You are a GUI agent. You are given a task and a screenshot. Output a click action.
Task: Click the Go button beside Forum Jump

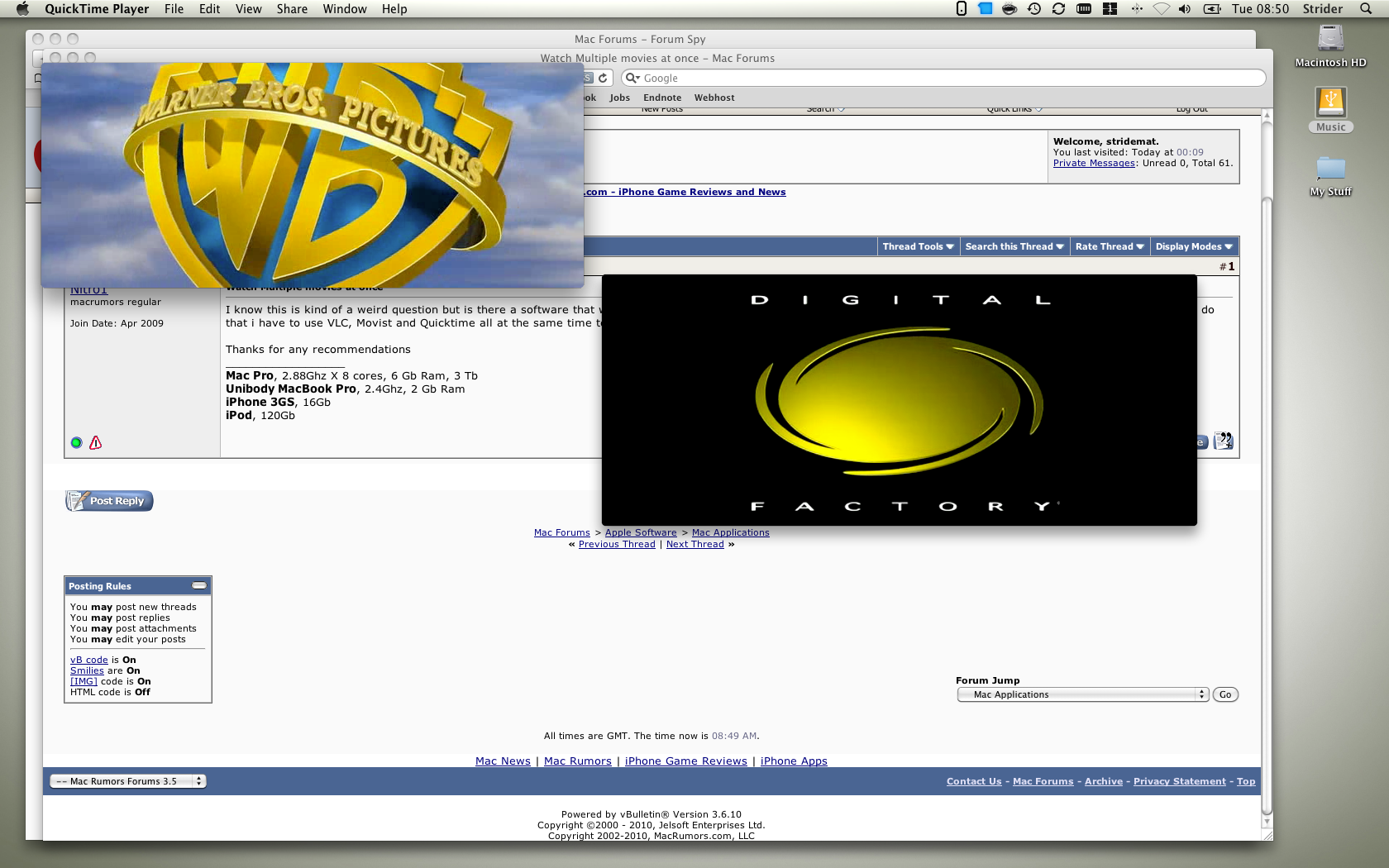[1225, 694]
